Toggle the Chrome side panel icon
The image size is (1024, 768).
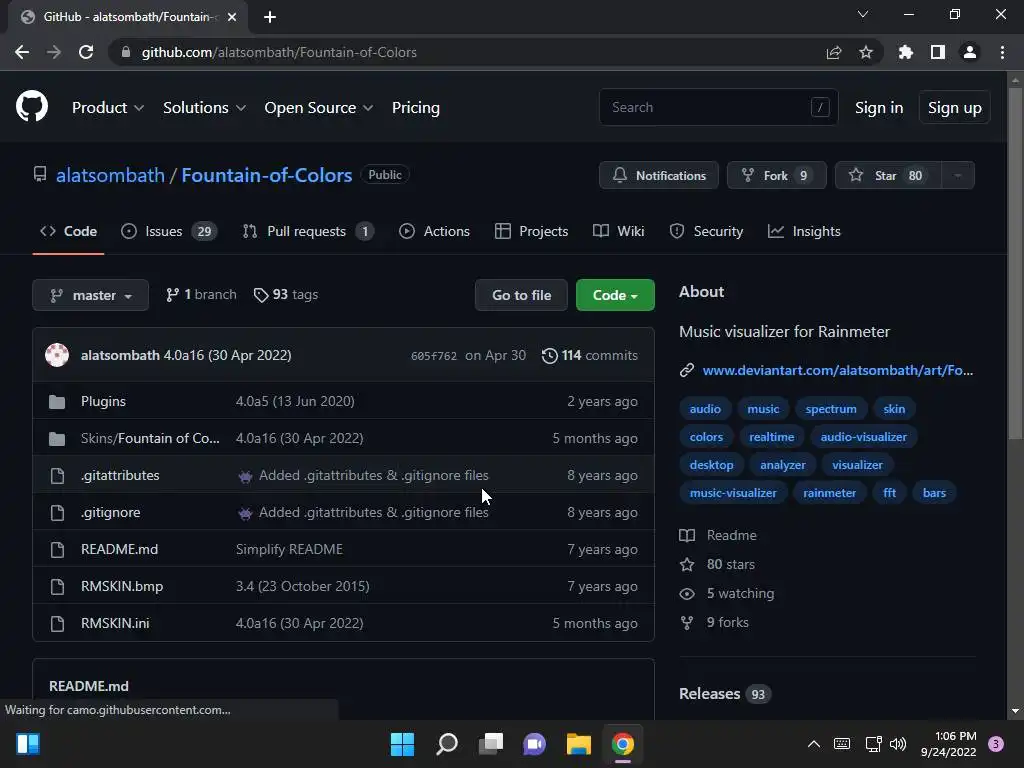pos(938,52)
